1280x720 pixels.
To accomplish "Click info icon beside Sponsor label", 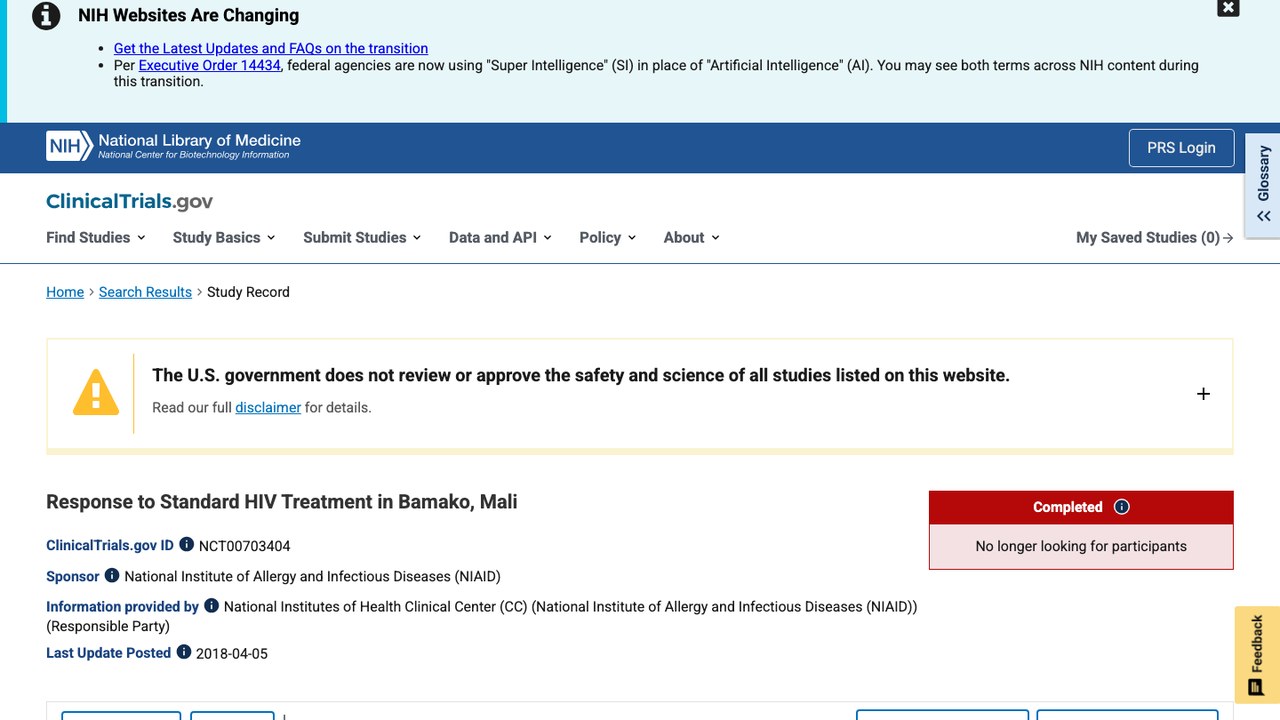I will pos(112,576).
